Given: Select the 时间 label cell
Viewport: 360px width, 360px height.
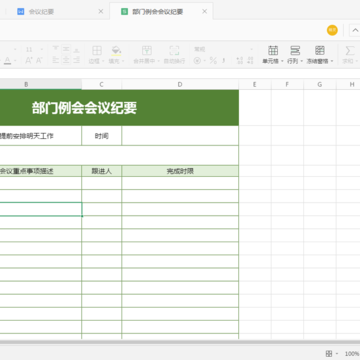Looking at the screenshot, I should pos(102,136).
